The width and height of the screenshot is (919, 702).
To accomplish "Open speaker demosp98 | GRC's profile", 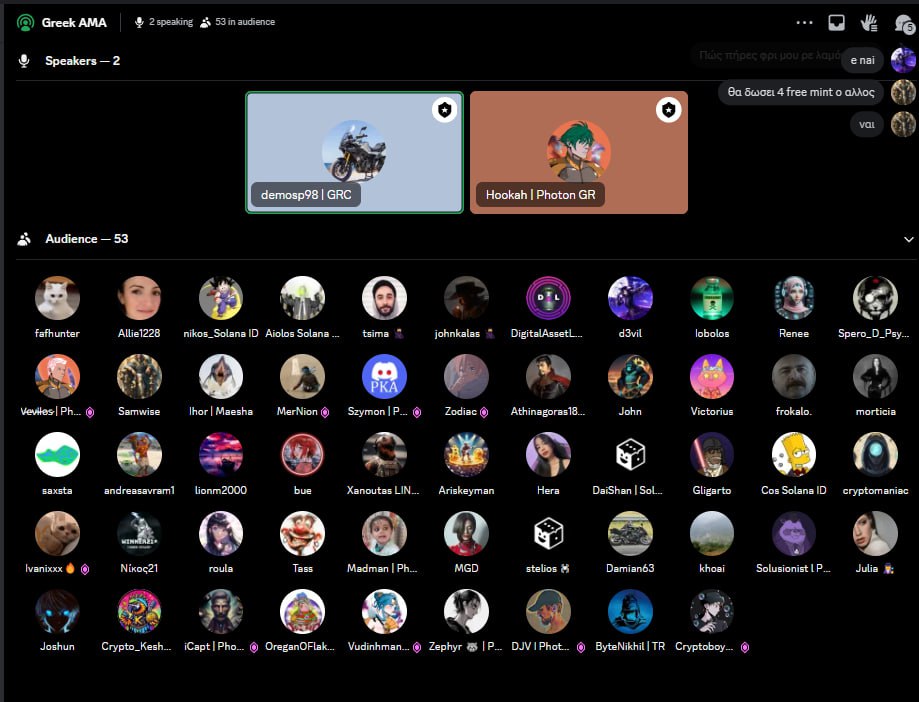I will click(x=353, y=150).
